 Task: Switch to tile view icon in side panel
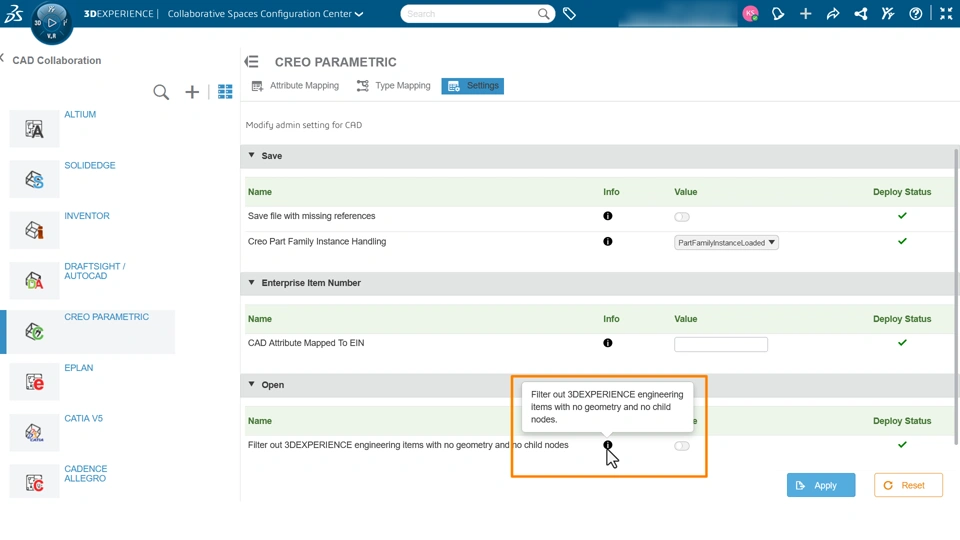pos(225,92)
